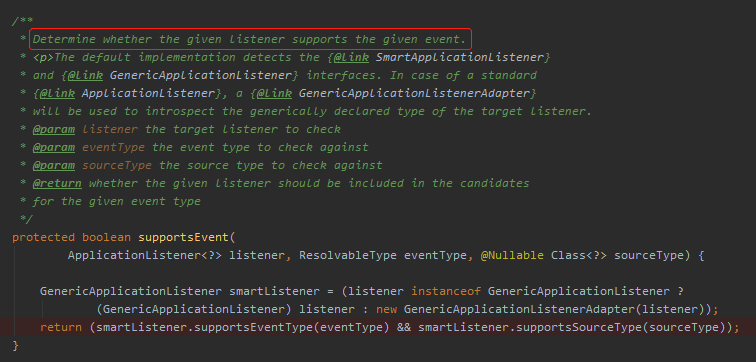Open the GenericApplicationListener Javadoc link
Viewport: 756px width, 362px height.
201,76
